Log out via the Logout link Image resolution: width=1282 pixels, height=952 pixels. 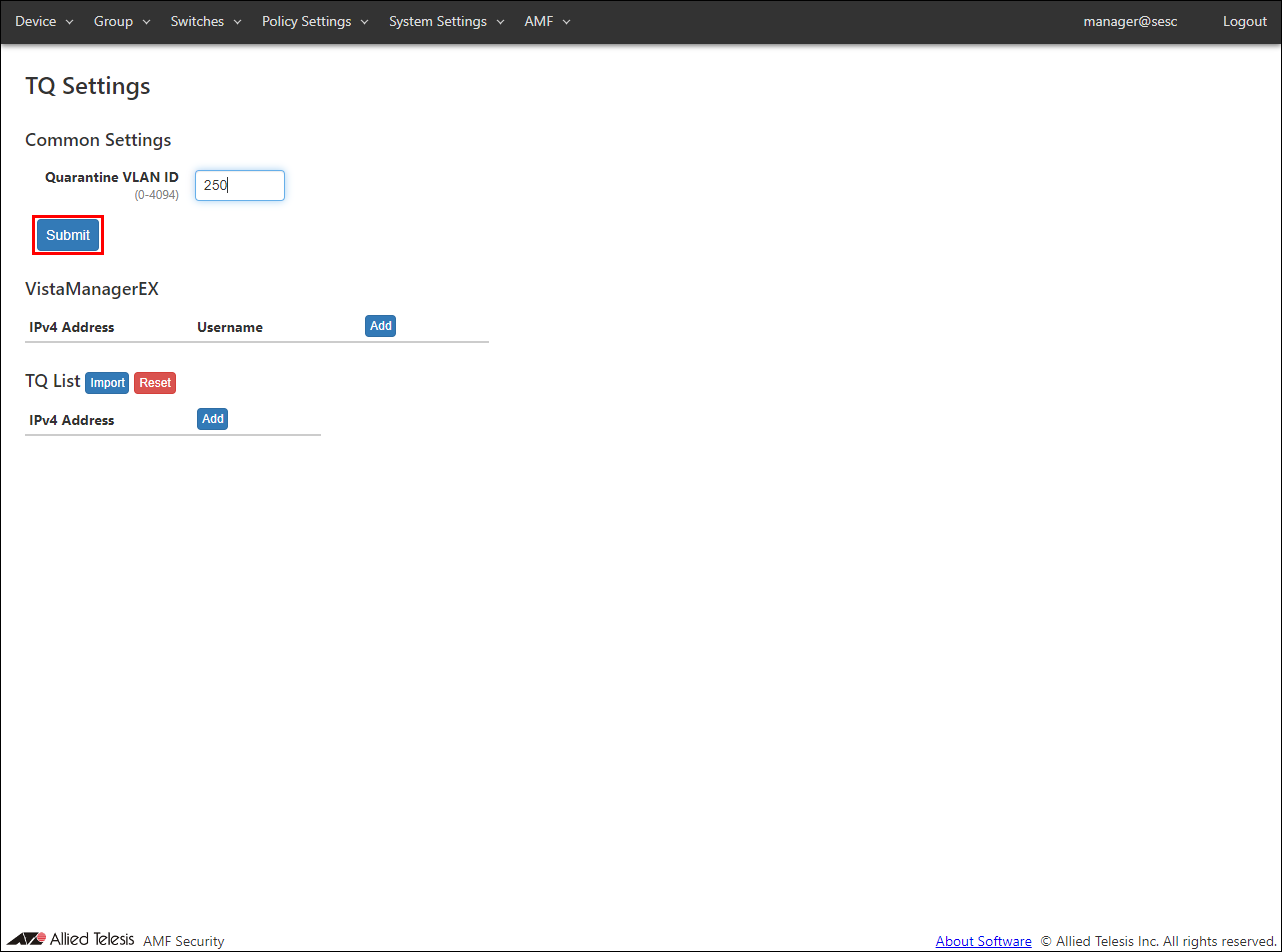point(1245,21)
